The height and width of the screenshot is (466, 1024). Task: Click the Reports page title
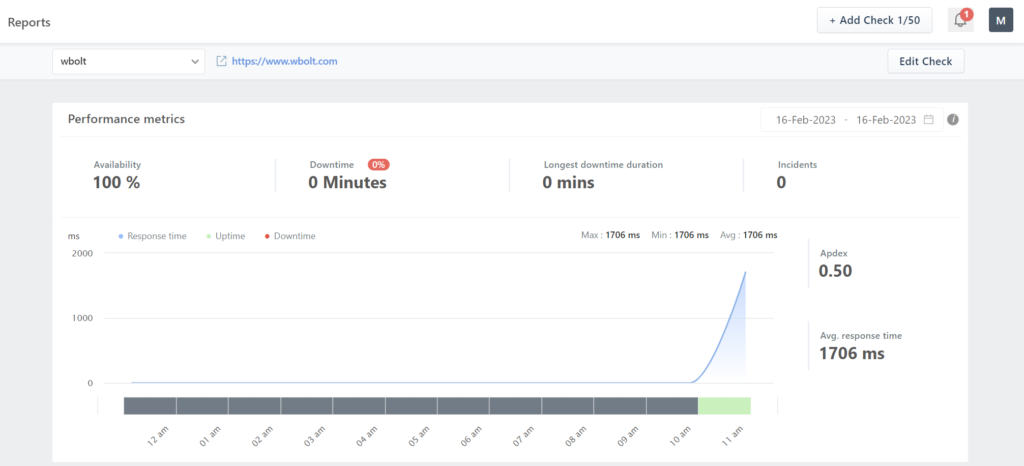click(29, 21)
